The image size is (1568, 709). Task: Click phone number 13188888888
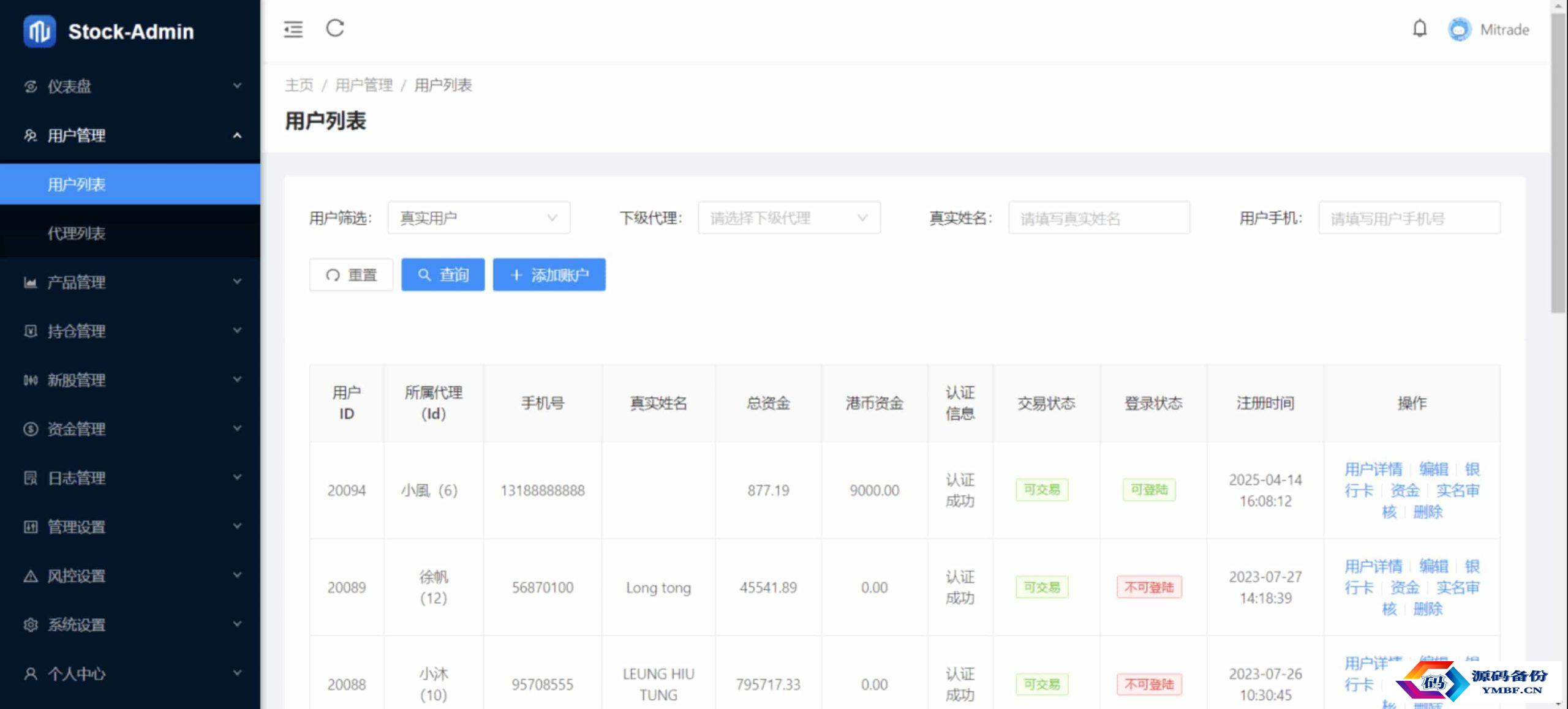pos(543,490)
